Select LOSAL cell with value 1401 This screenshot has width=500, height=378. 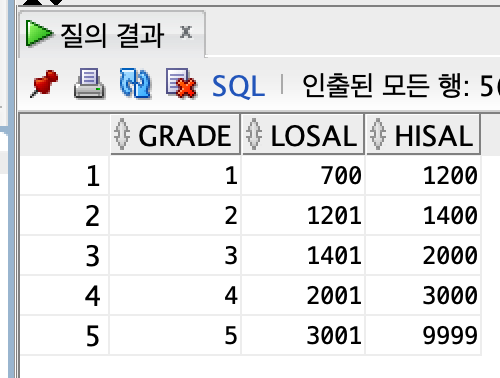pyautogui.click(x=303, y=255)
